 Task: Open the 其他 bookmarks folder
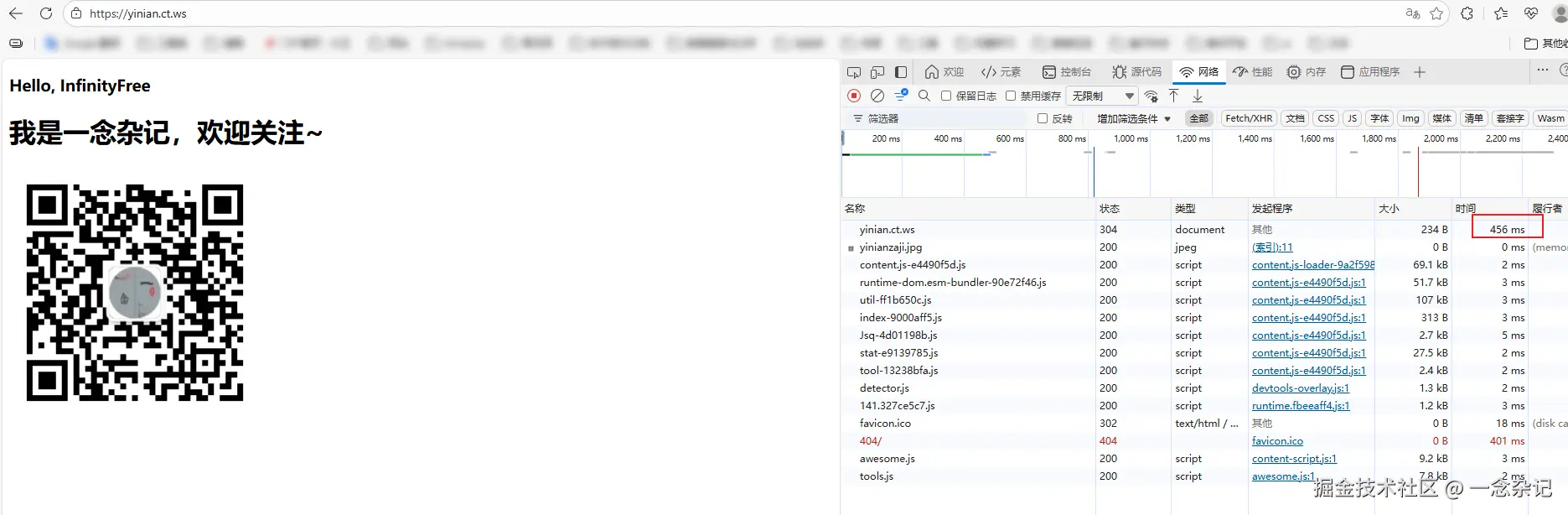point(1545,44)
